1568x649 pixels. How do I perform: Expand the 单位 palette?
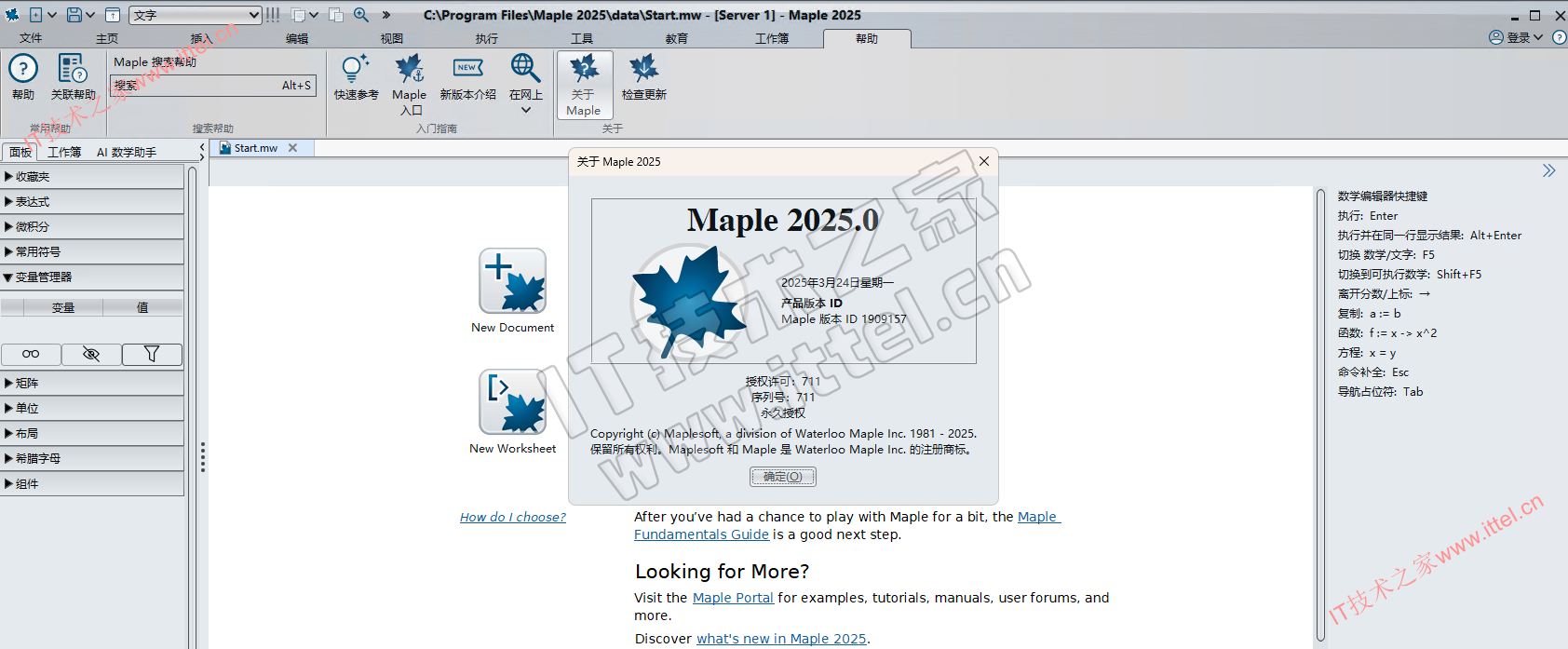coord(92,409)
